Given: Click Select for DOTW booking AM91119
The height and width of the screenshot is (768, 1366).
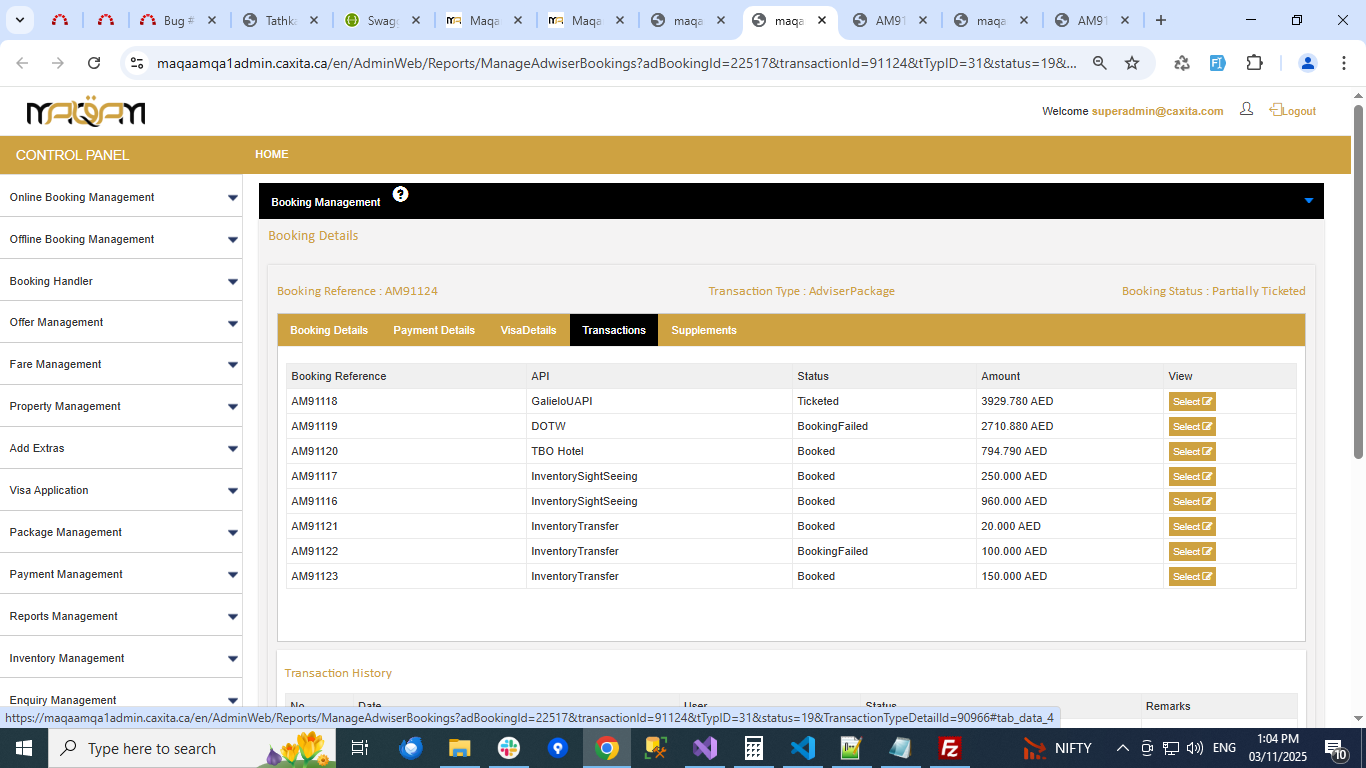Looking at the screenshot, I should [1192, 427].
